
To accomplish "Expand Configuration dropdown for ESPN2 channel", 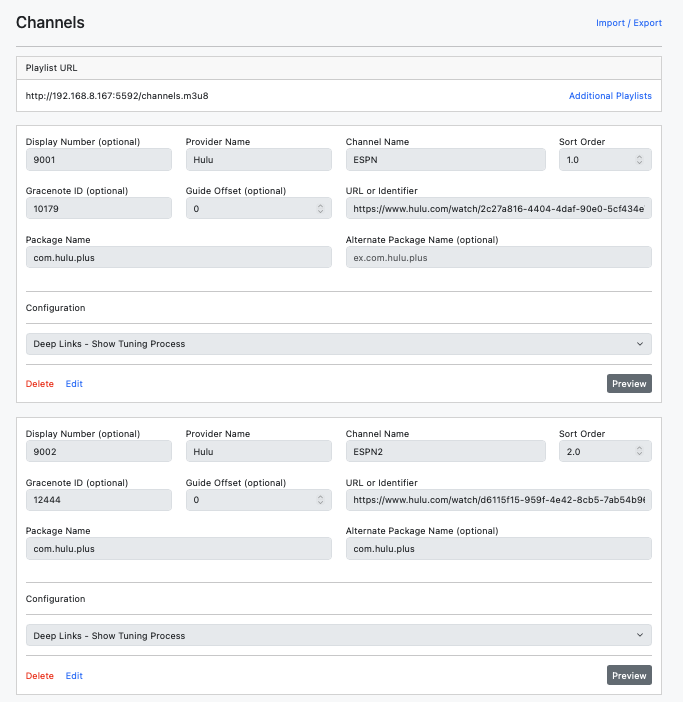I will (x=338, y=635).
